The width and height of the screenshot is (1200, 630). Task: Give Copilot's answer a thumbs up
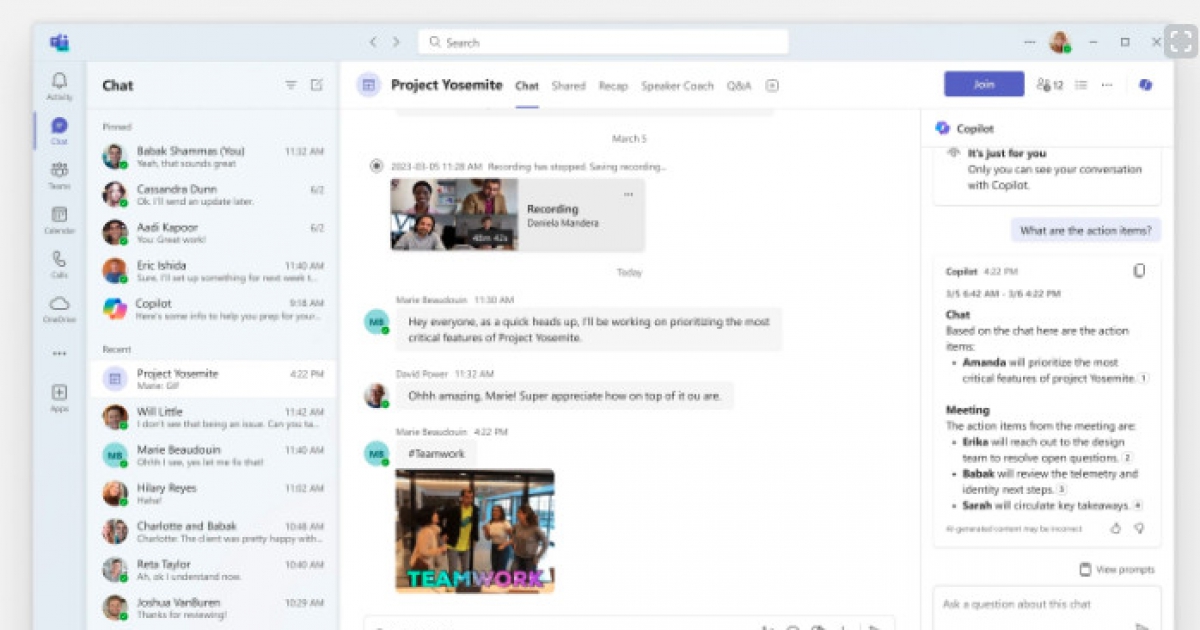[1116, 530]
